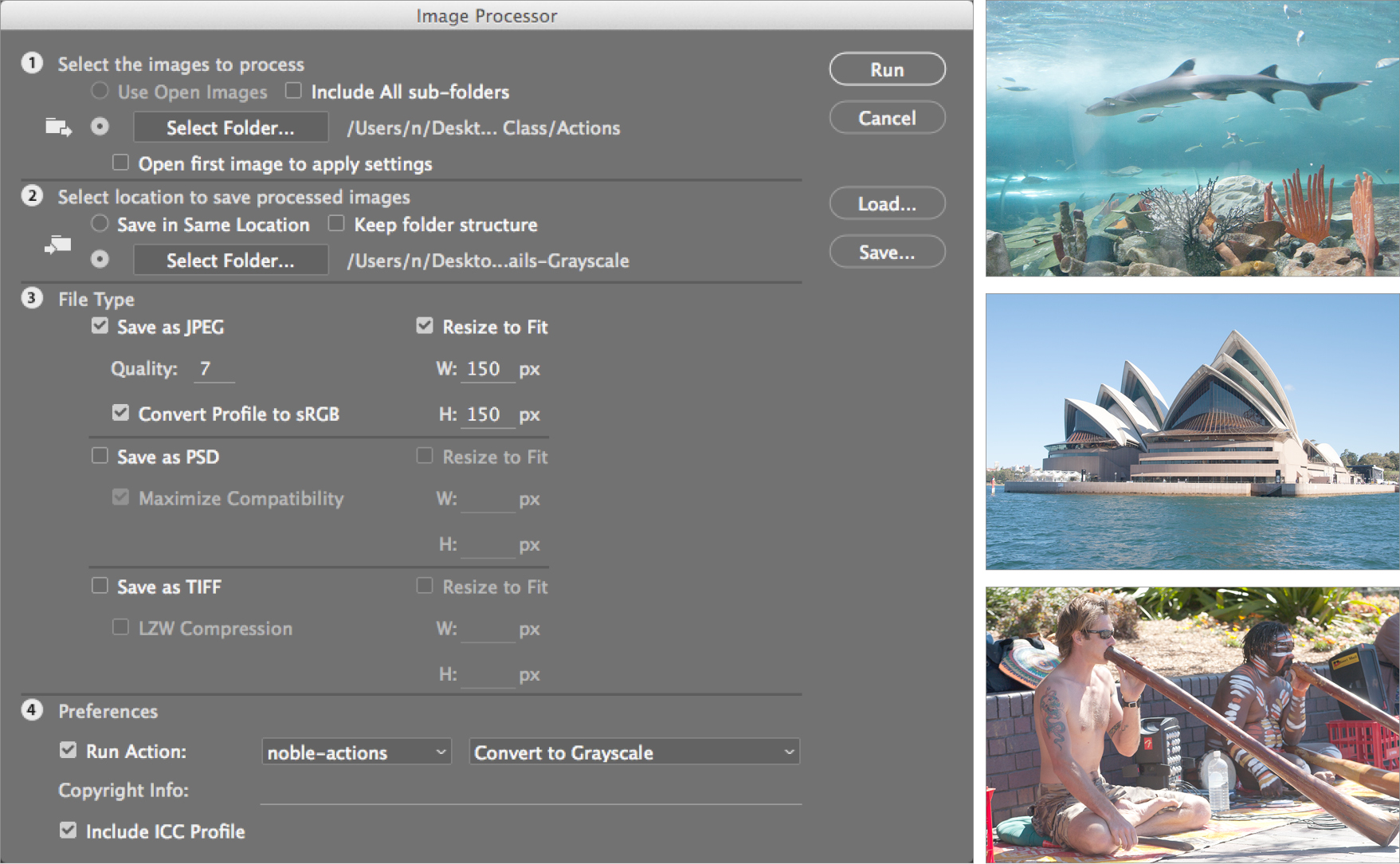Check Open first image to apply settings

[x=120, y=162]
